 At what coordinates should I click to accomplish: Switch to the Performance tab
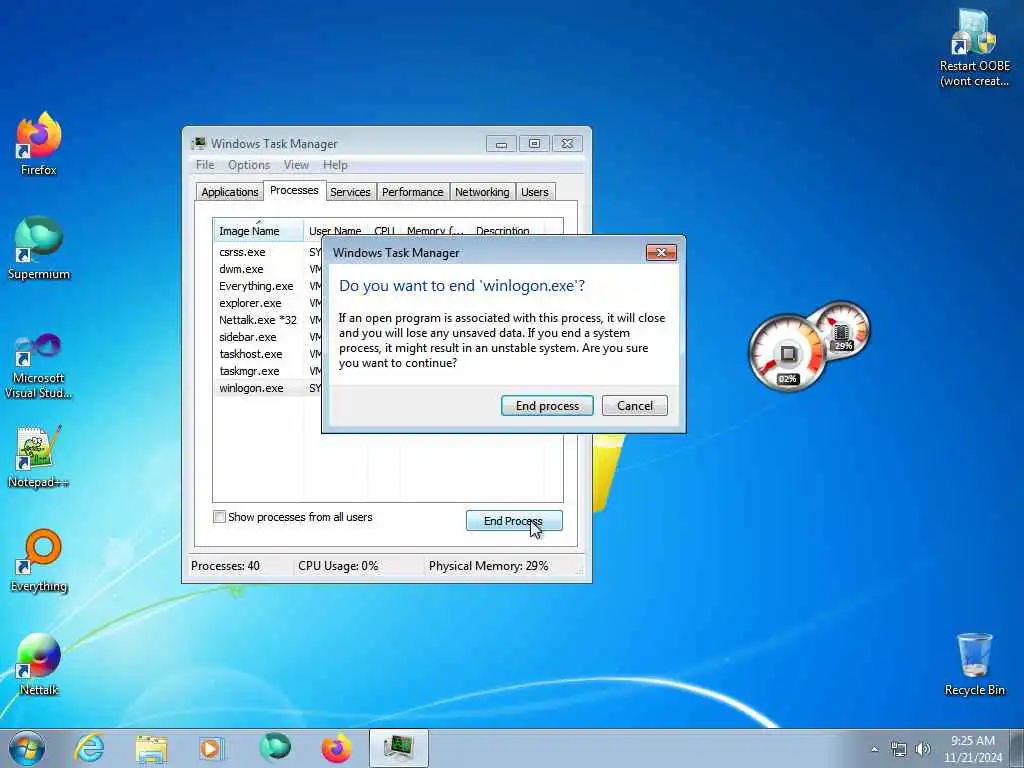pos(413,192)
